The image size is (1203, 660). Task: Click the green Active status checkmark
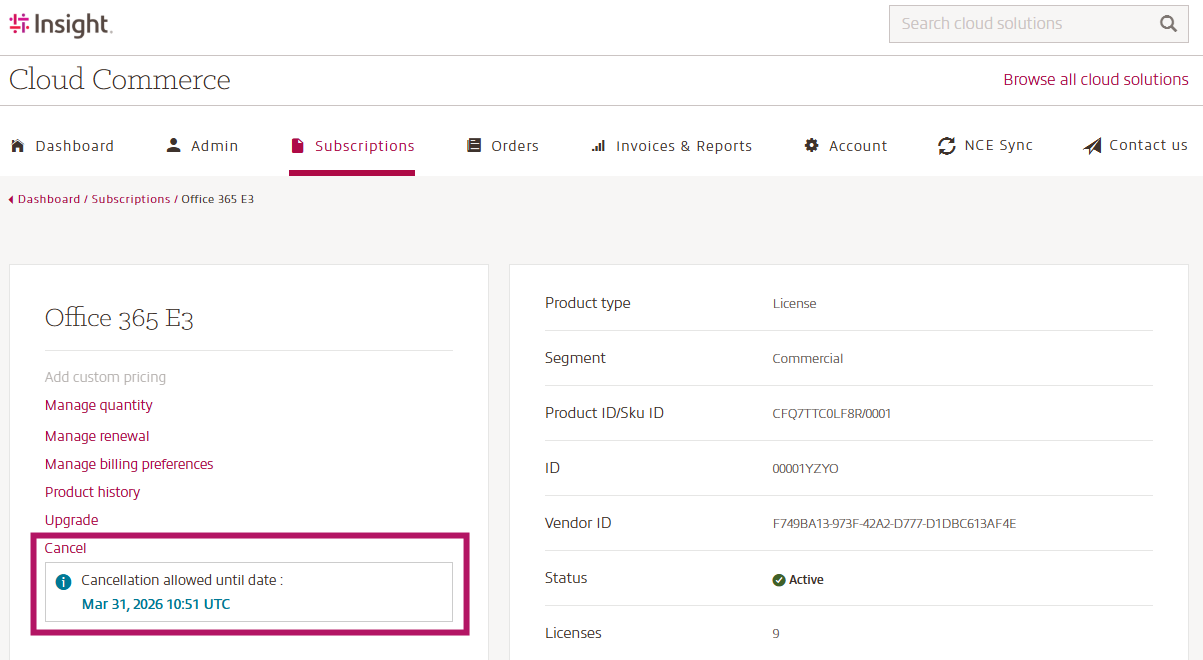pos(777,578)
